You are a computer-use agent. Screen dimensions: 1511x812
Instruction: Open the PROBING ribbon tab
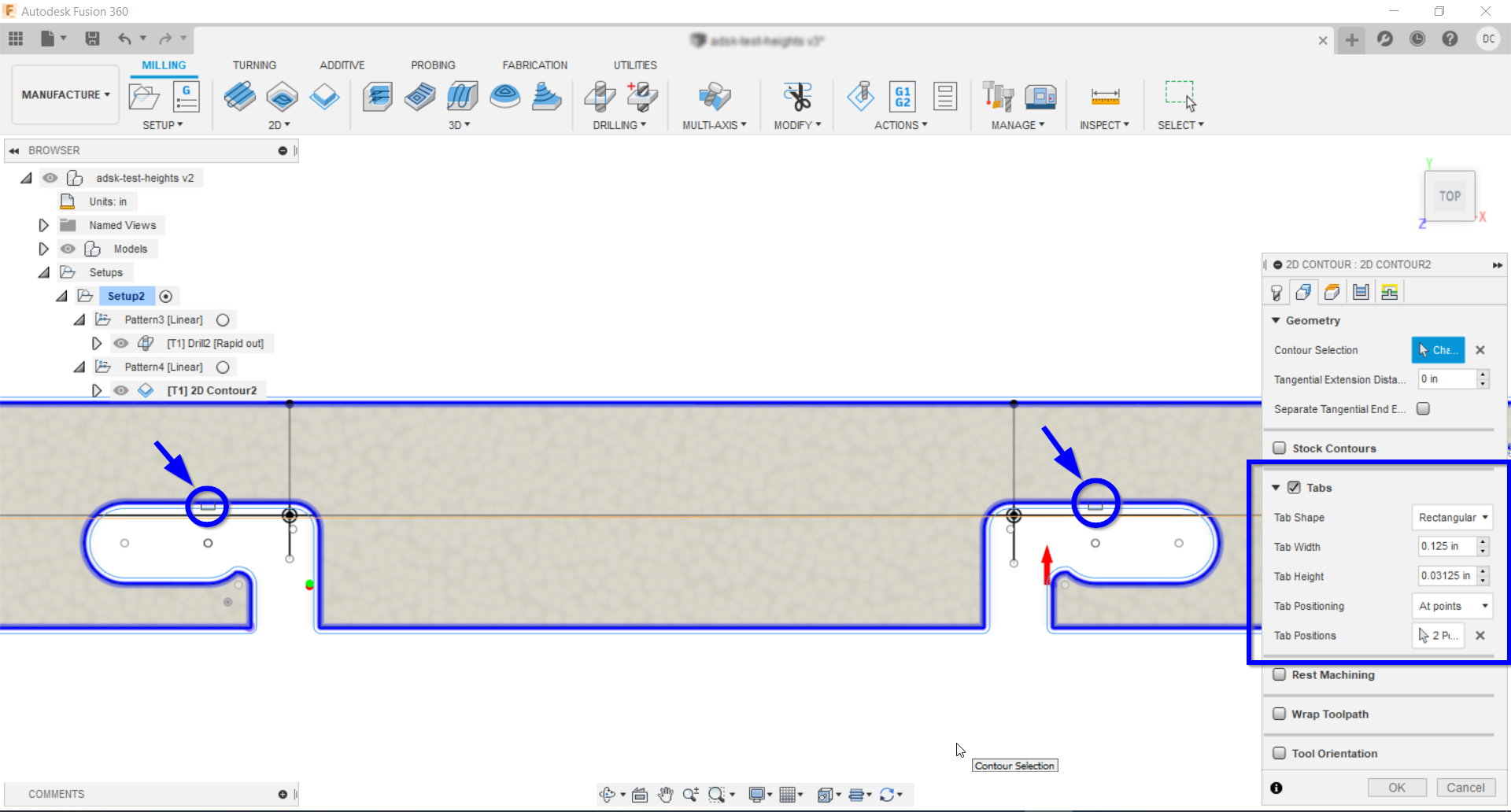[x=433, y=65]
